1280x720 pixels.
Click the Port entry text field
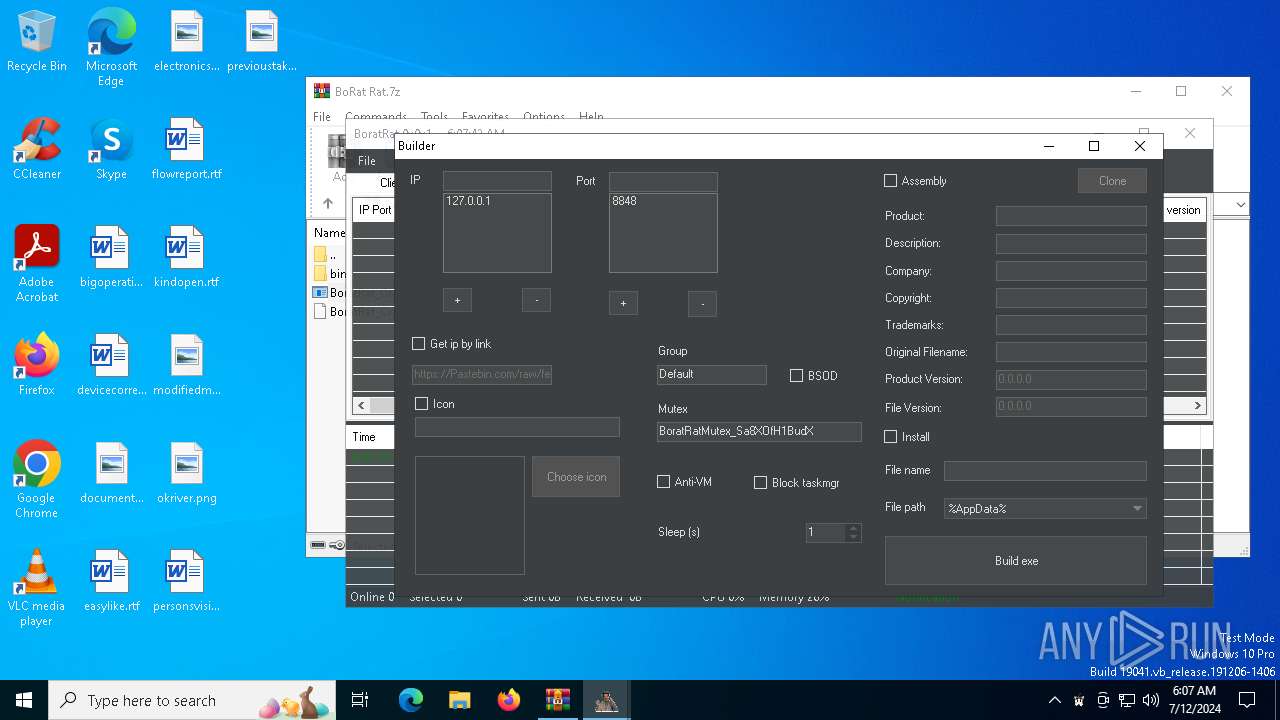(x=663, y=181)
